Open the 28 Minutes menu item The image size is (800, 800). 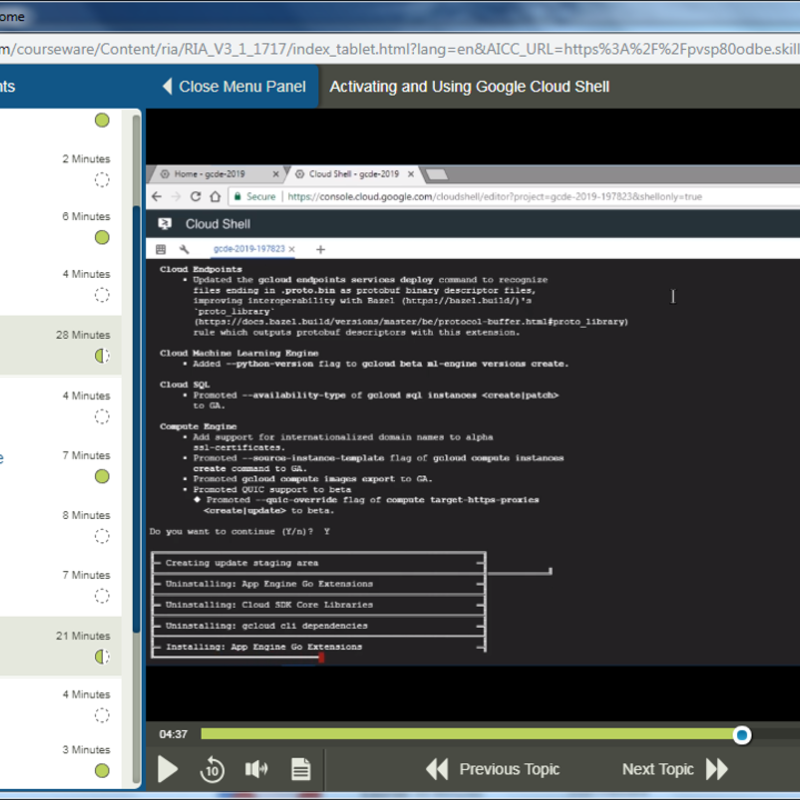click(x=61, y=346)
